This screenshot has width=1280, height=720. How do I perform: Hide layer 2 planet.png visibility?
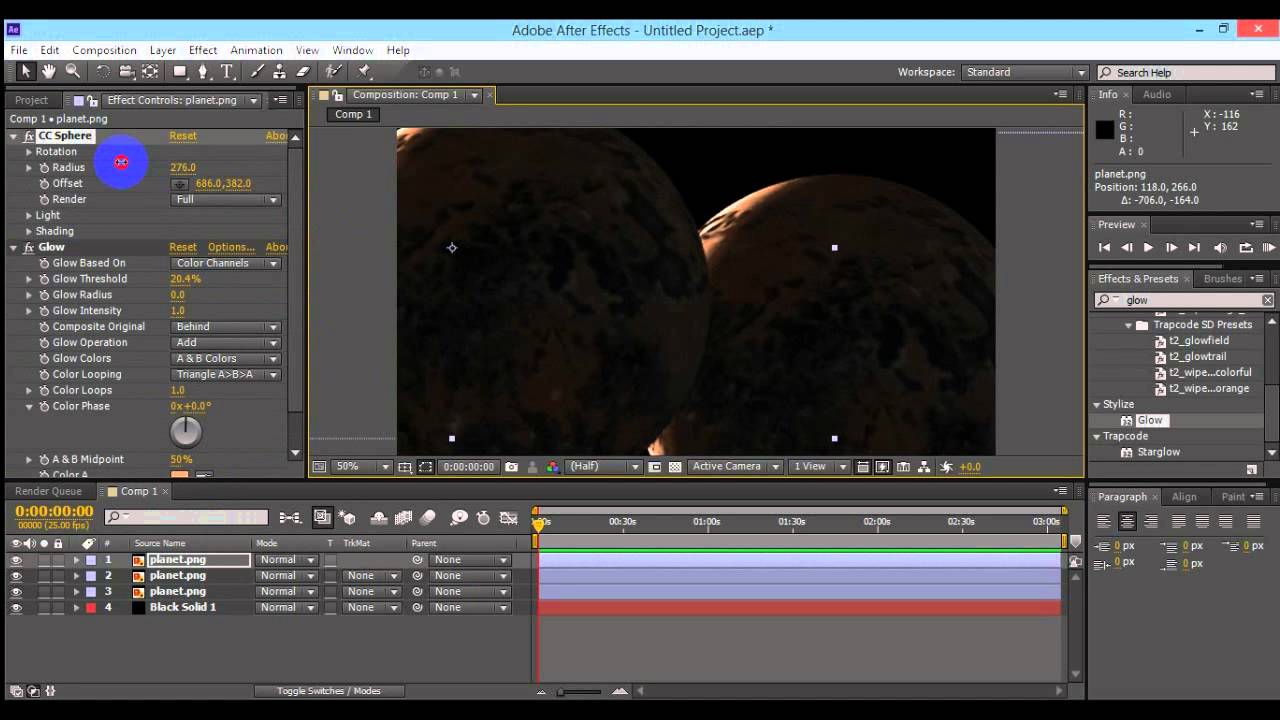point(16,576)
